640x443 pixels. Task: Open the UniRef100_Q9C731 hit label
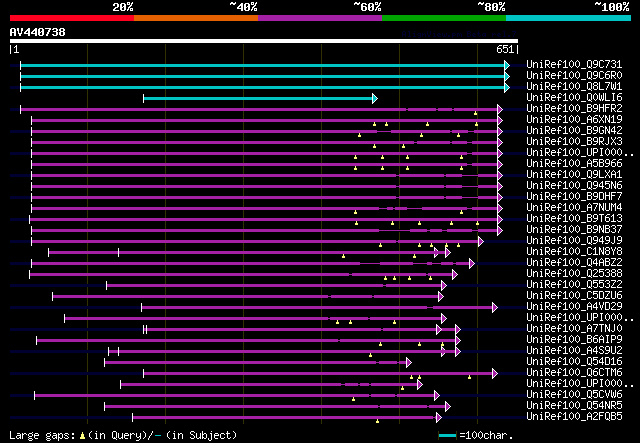click(574, 65)
